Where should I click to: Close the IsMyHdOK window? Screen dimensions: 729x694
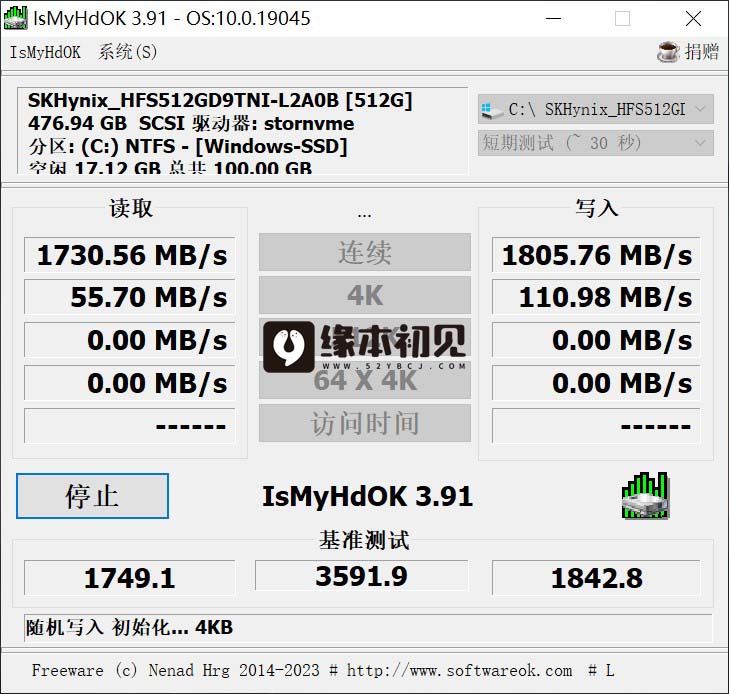[x=693, y=19]
